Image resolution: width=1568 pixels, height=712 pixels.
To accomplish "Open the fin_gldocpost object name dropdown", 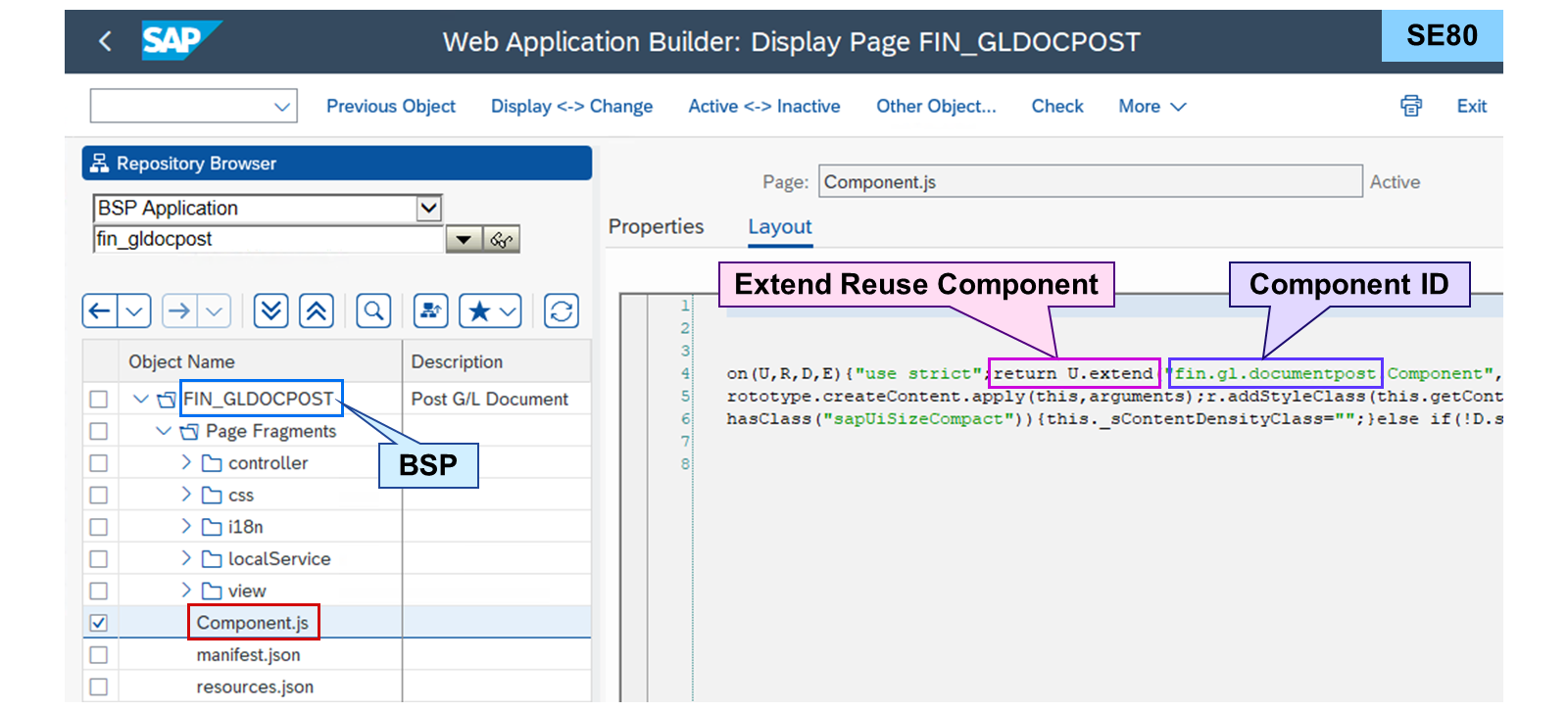I will click(464, 240).
